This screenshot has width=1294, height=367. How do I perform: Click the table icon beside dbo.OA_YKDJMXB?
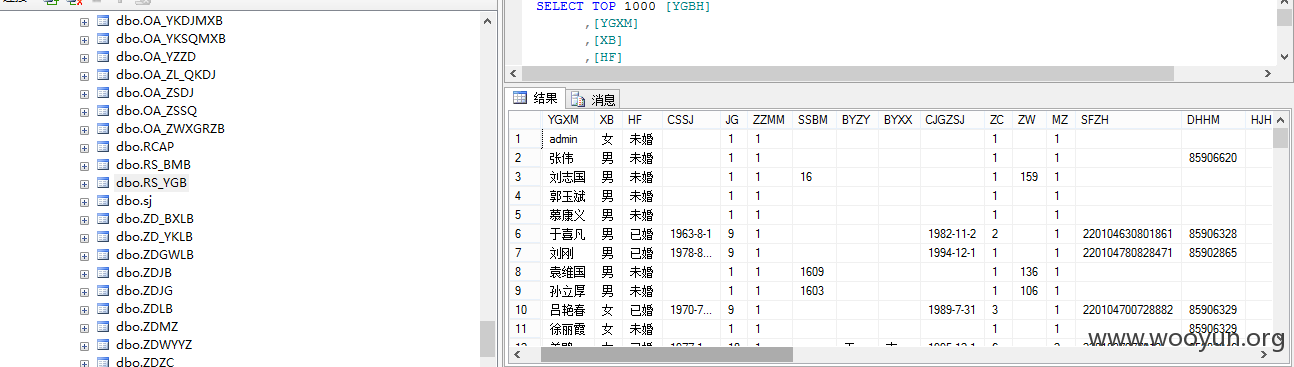point(103,21)
